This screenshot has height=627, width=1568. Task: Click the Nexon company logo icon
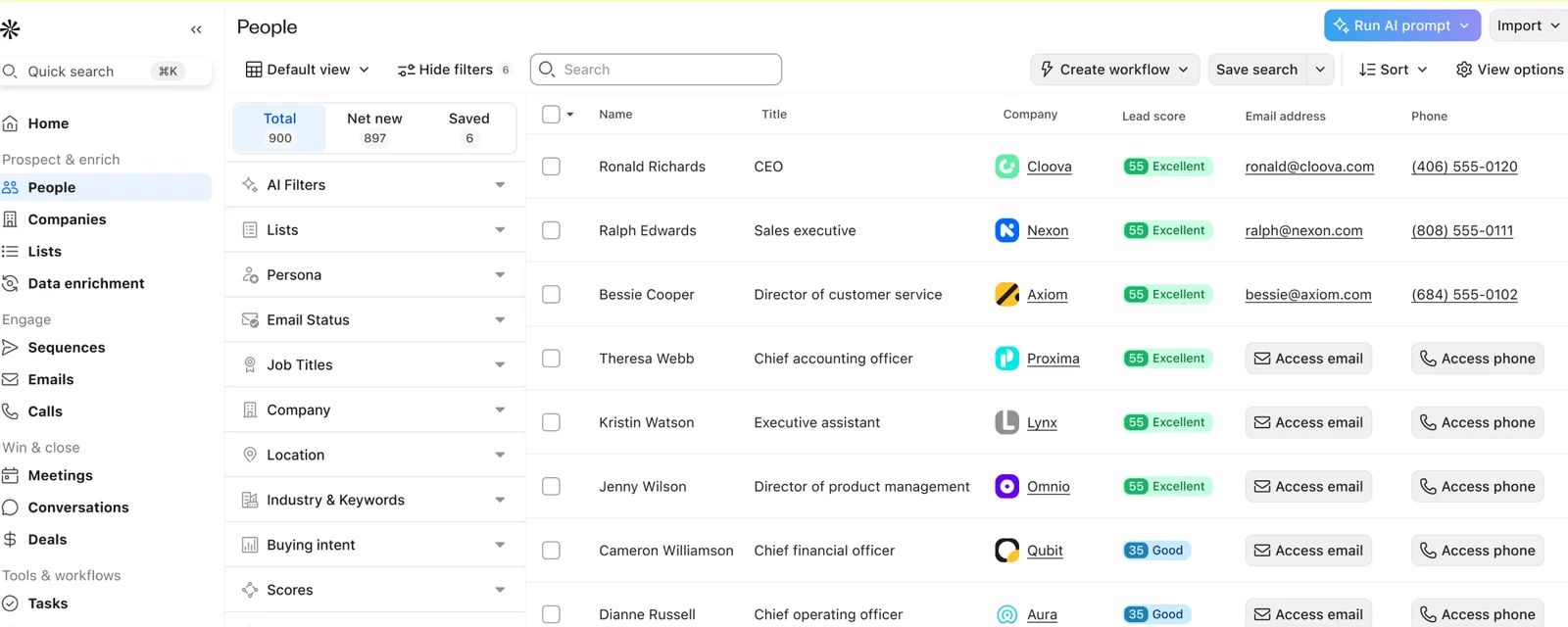(x=1006, y=230)
